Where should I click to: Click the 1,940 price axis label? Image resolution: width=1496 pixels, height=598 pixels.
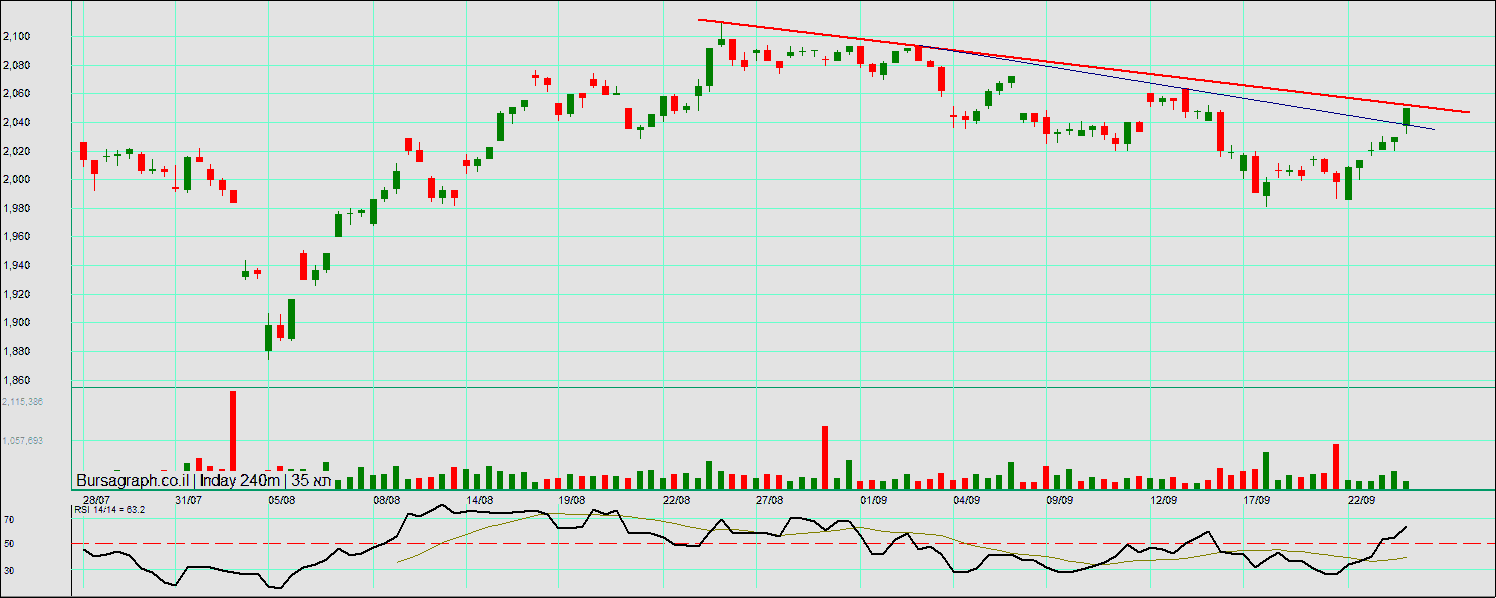coord(16,266)
